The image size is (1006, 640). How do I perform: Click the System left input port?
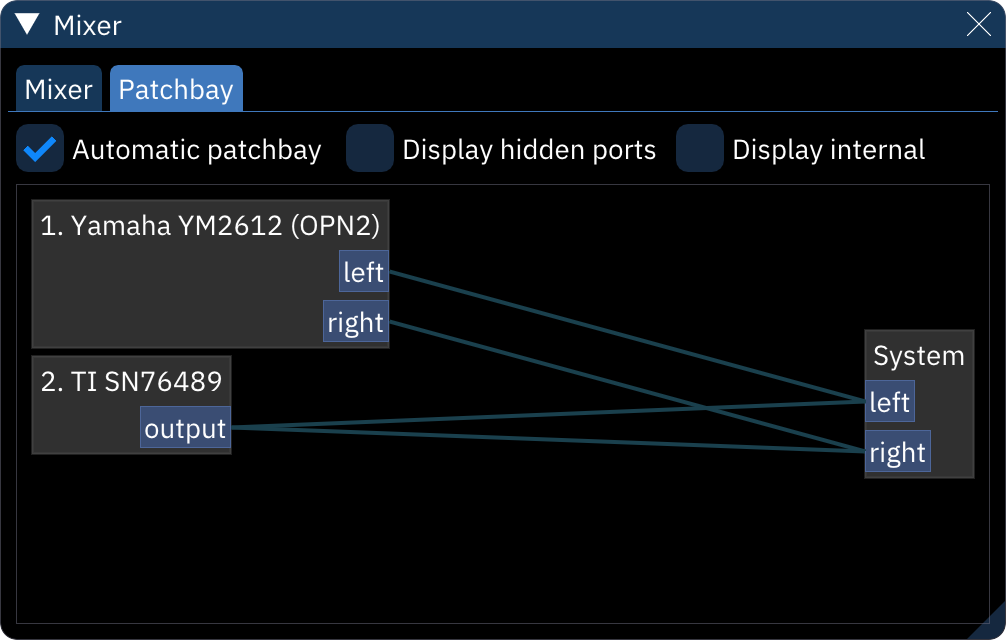click(890, 400)
